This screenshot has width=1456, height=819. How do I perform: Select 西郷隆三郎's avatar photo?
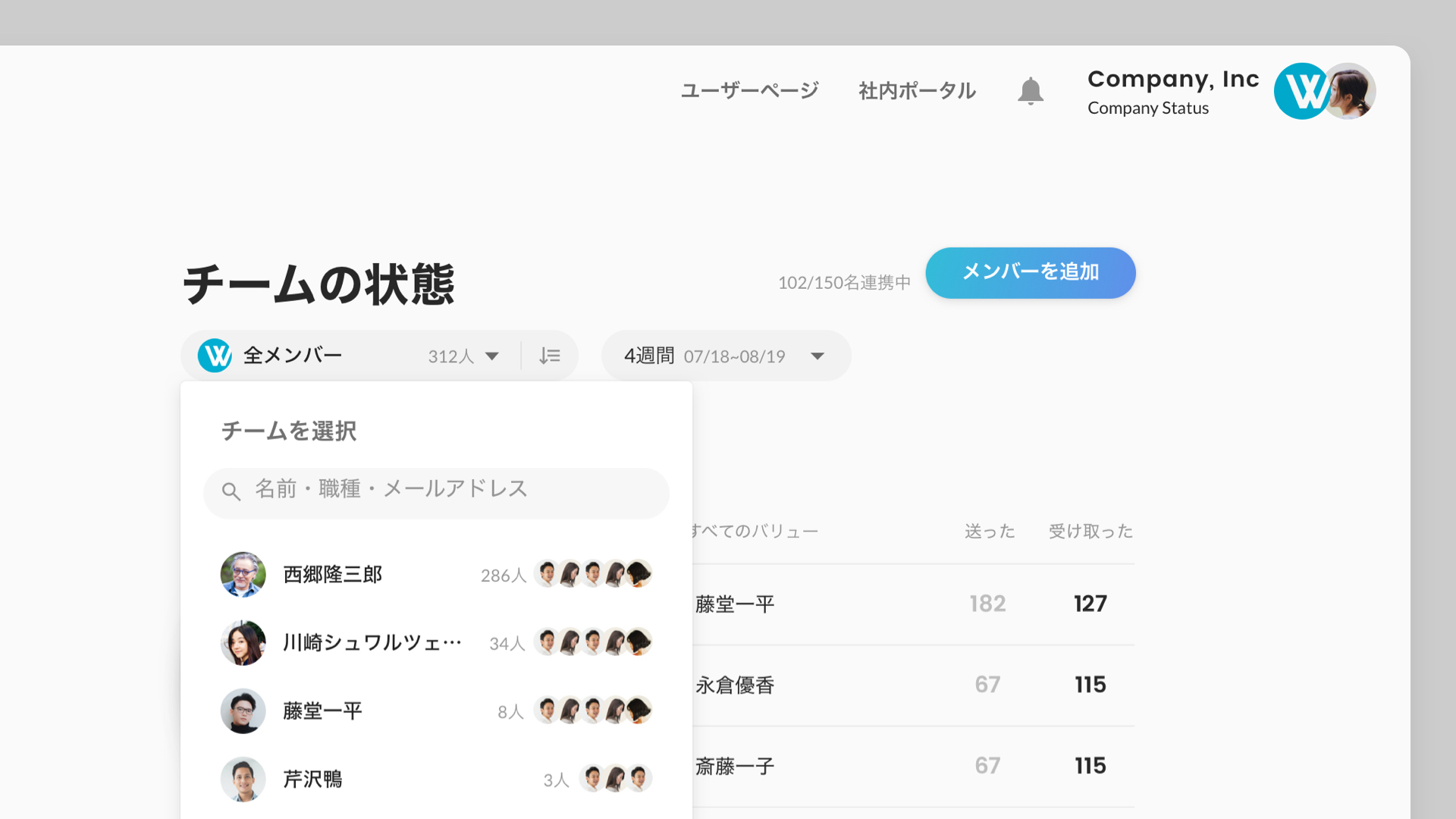[243, 574]
